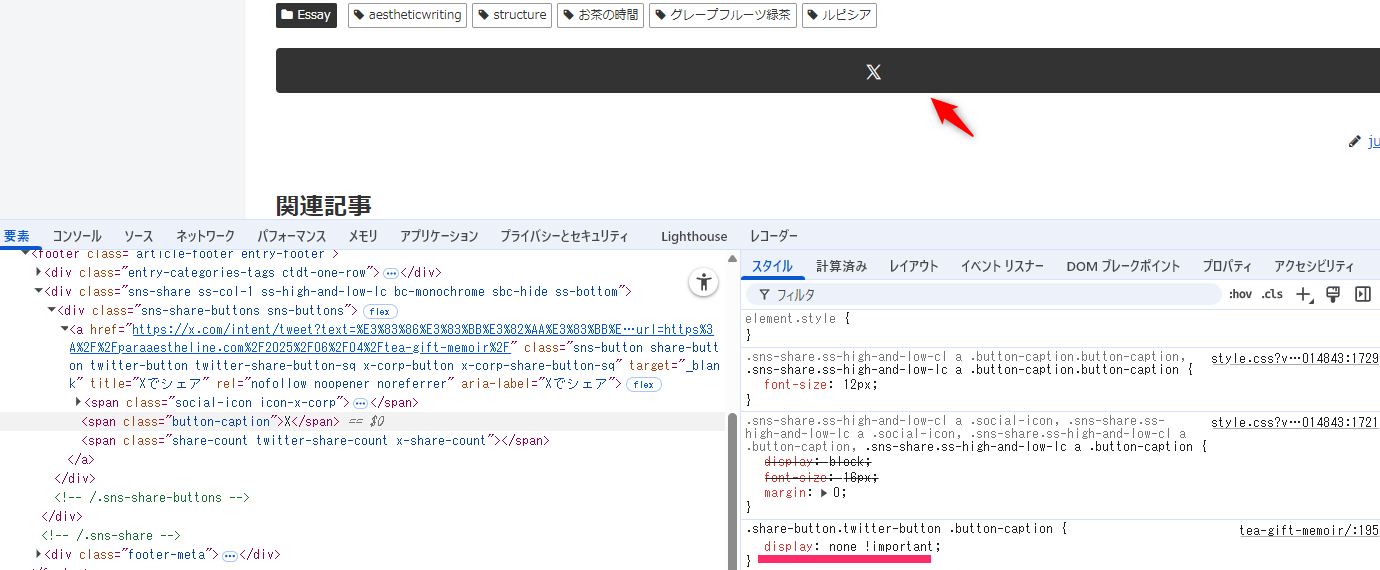
Task: Click the accessibility tree toggle icon
Action: pyautogui.click(x=704, y=282)
